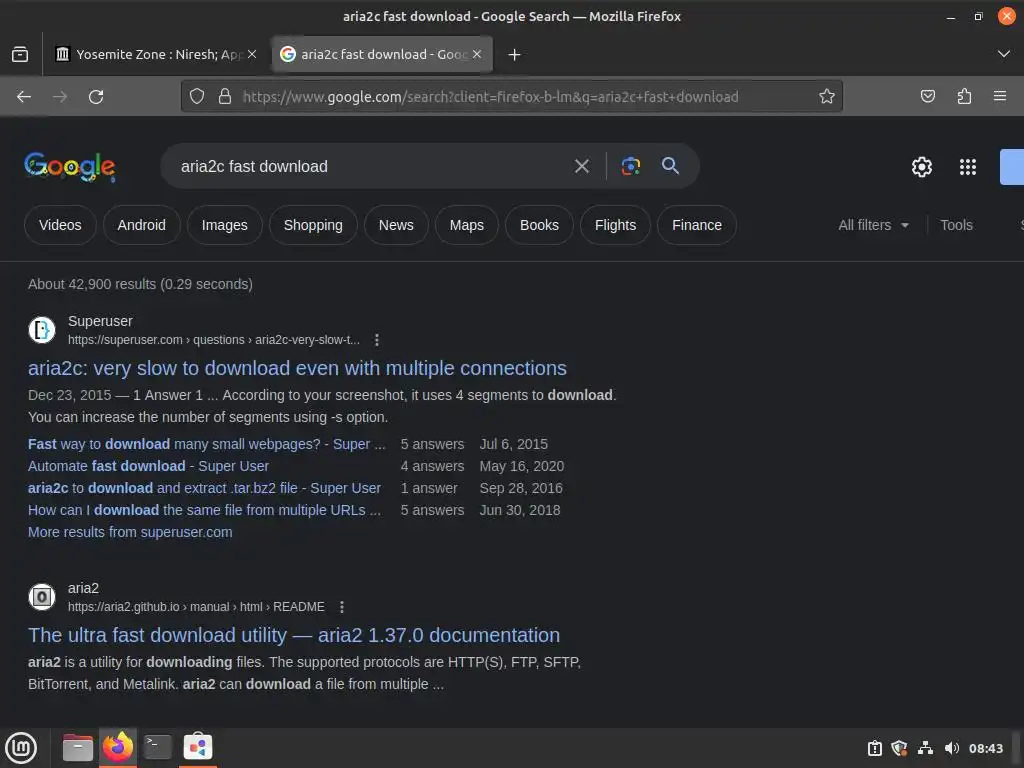
Task: Click the Google logo
Action: (70, 167)
